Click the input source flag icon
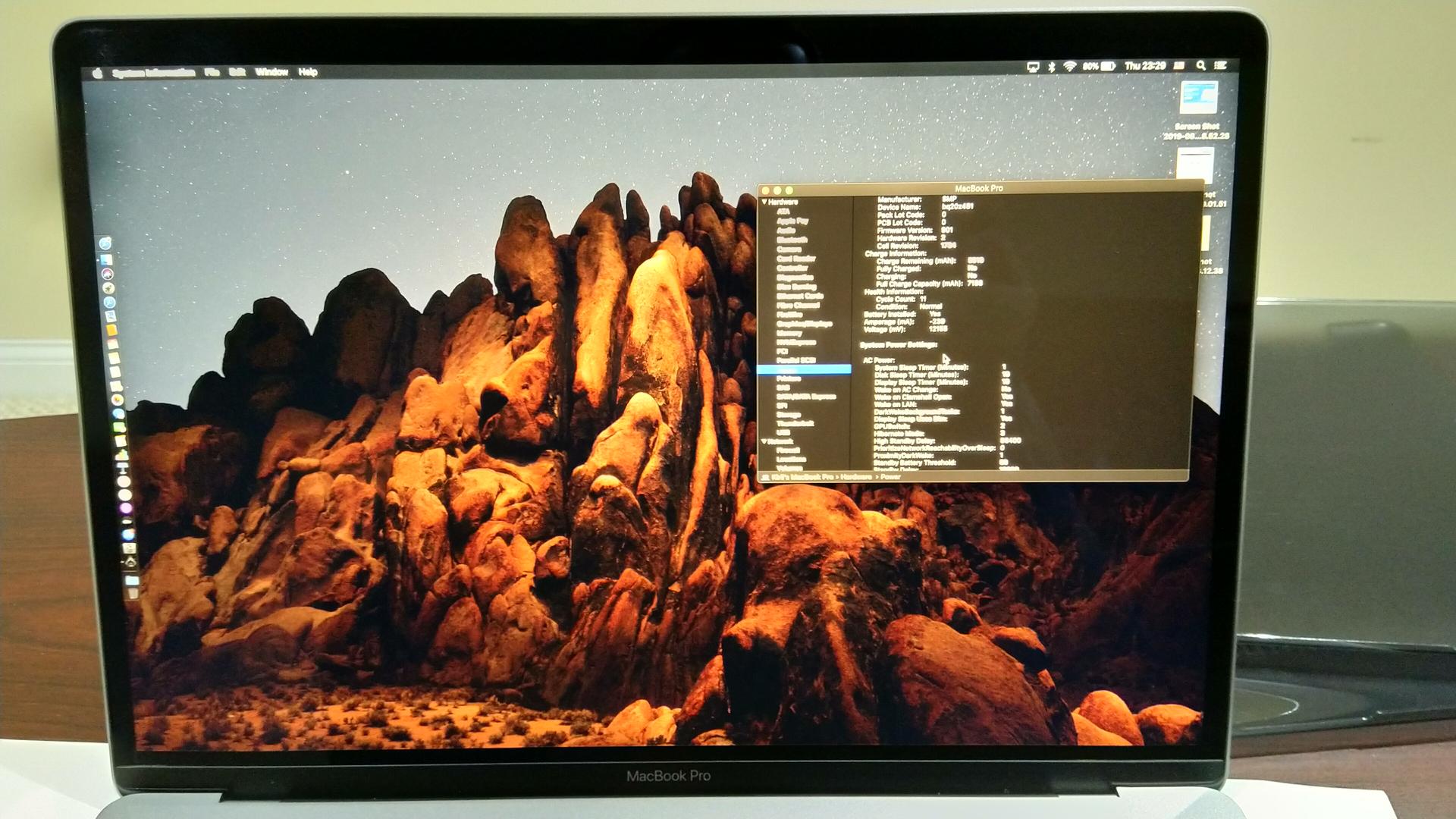The width and height of the screenshot is (1456, 819). click(x=1179, y=66)
